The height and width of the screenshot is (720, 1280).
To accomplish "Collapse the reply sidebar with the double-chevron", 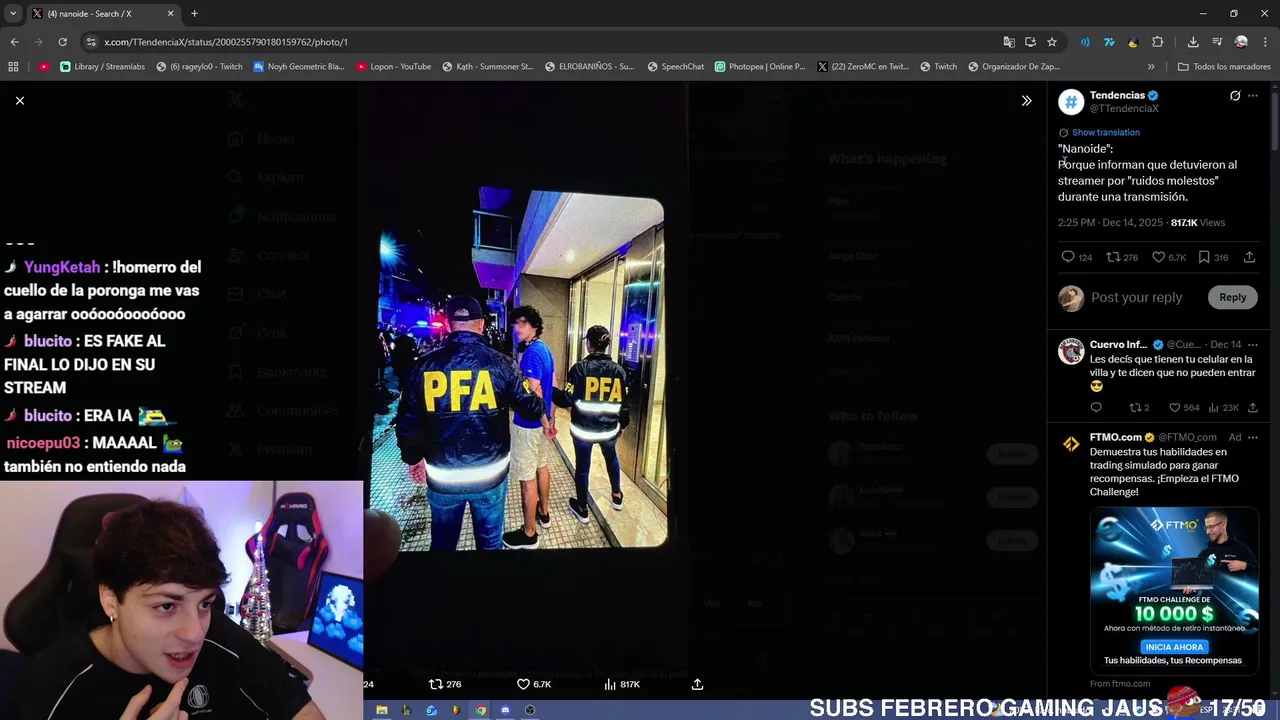I will (1026, 100).
